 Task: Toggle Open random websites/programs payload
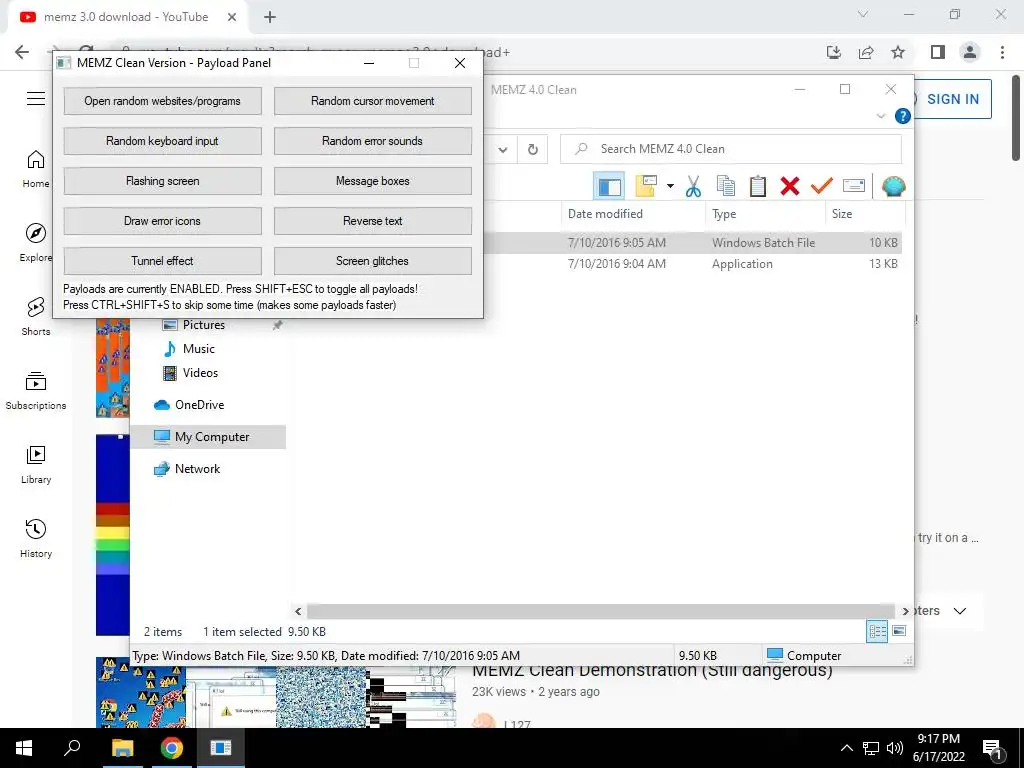(x=163, y=101)
